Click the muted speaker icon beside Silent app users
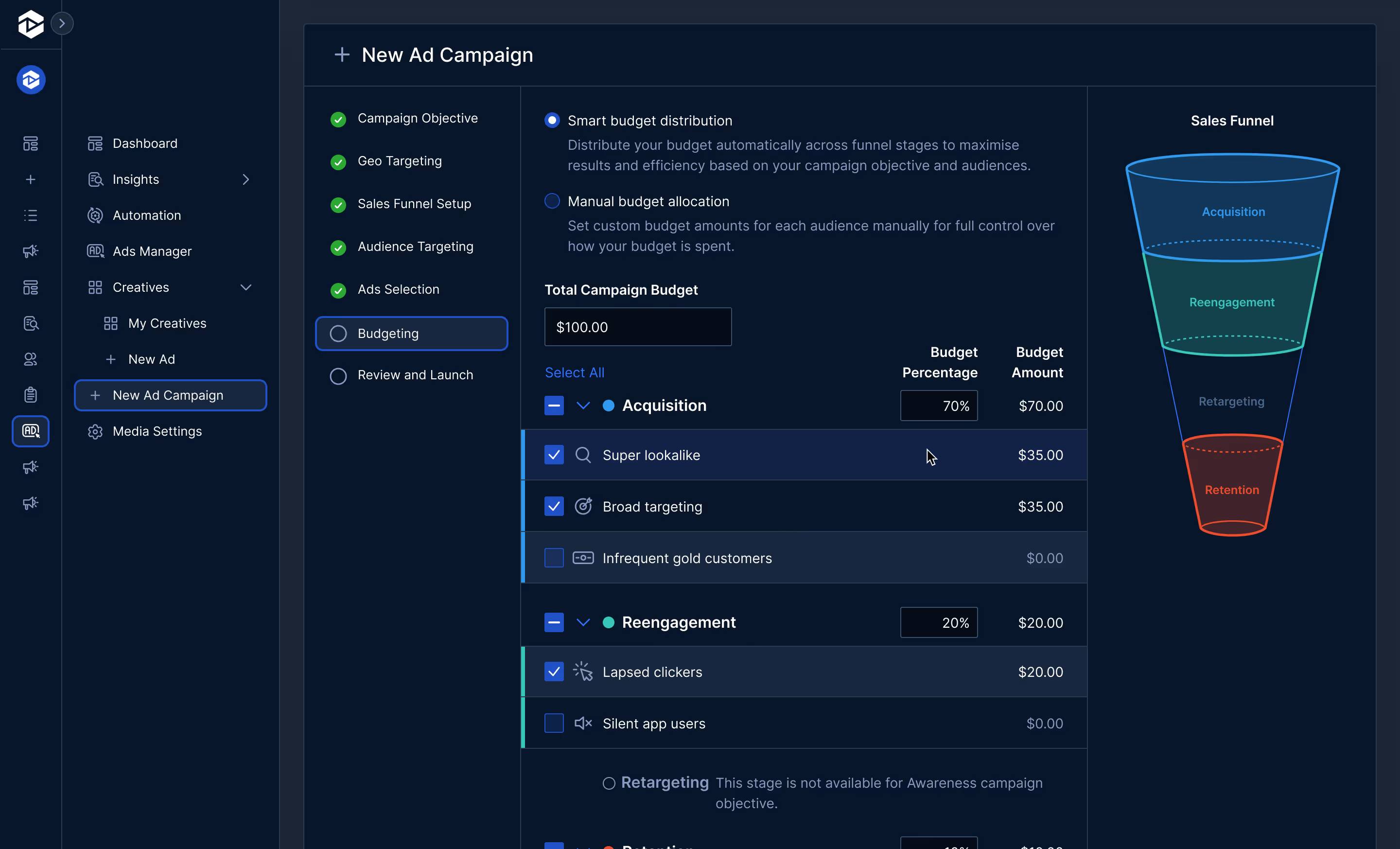1400x849 pixels. (x=582, y=724)
